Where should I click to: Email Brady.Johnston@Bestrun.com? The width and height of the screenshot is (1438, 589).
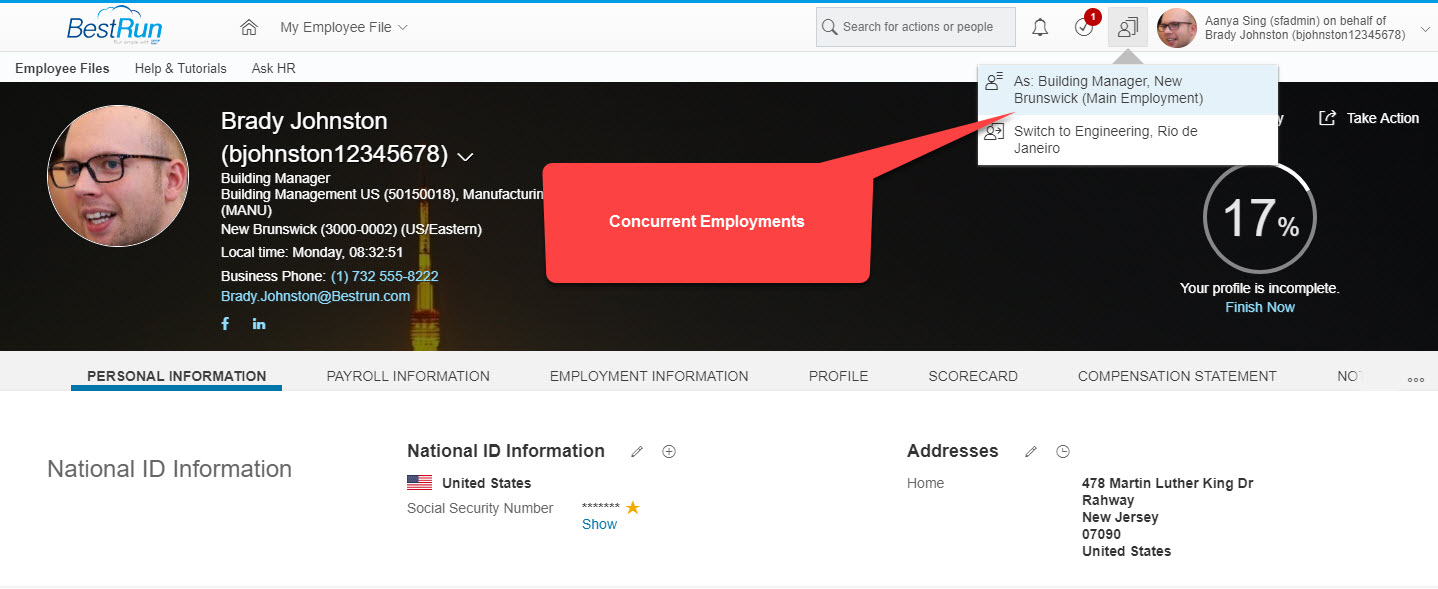(315, 296)
